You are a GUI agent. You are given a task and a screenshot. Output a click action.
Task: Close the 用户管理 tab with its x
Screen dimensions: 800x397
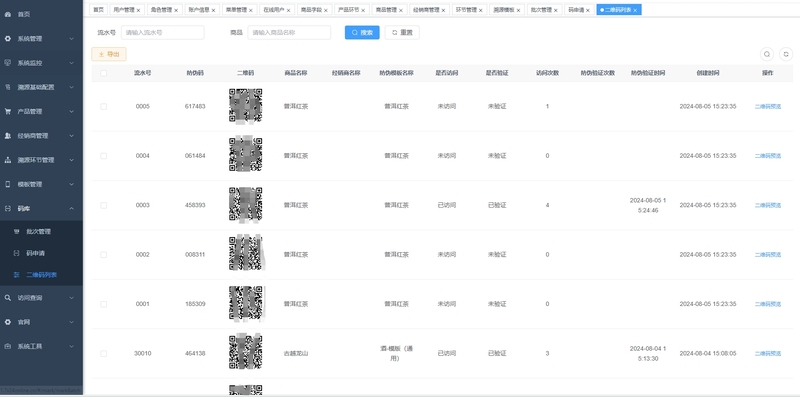[138, 10]
